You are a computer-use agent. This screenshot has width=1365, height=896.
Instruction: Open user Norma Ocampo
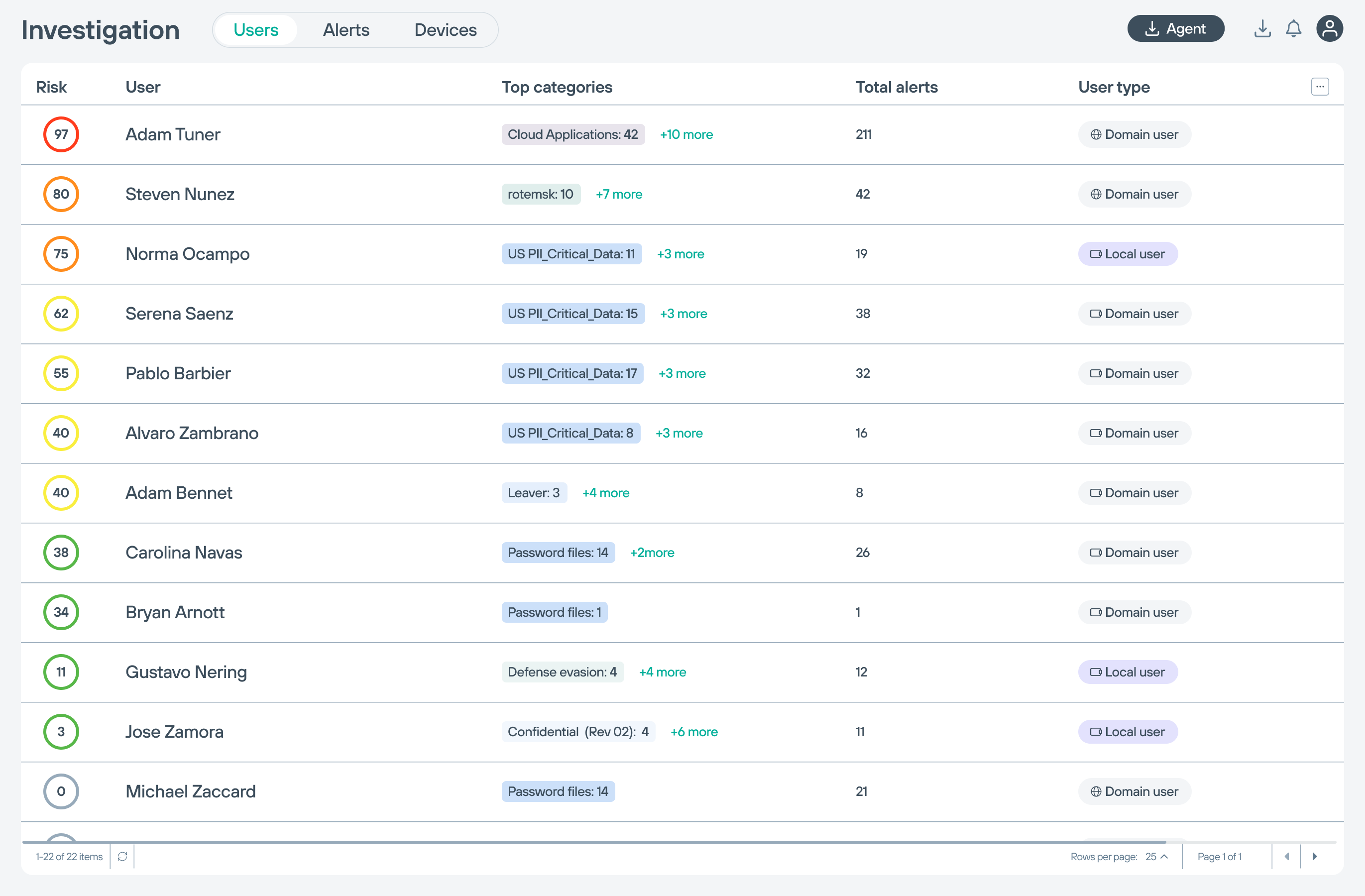(x=187, y=253)
